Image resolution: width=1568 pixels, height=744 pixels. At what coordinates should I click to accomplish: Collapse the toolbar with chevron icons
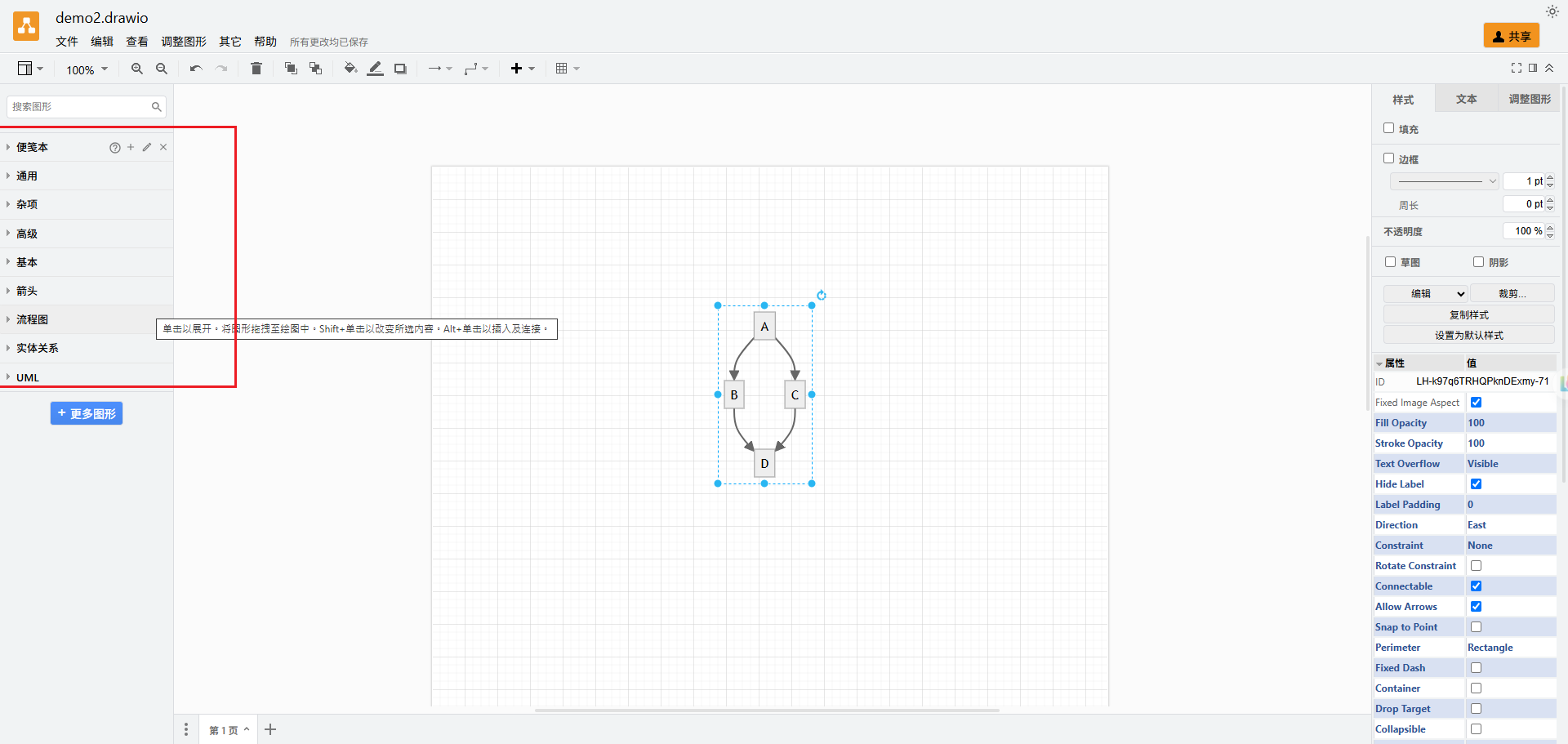point(1549,68)
